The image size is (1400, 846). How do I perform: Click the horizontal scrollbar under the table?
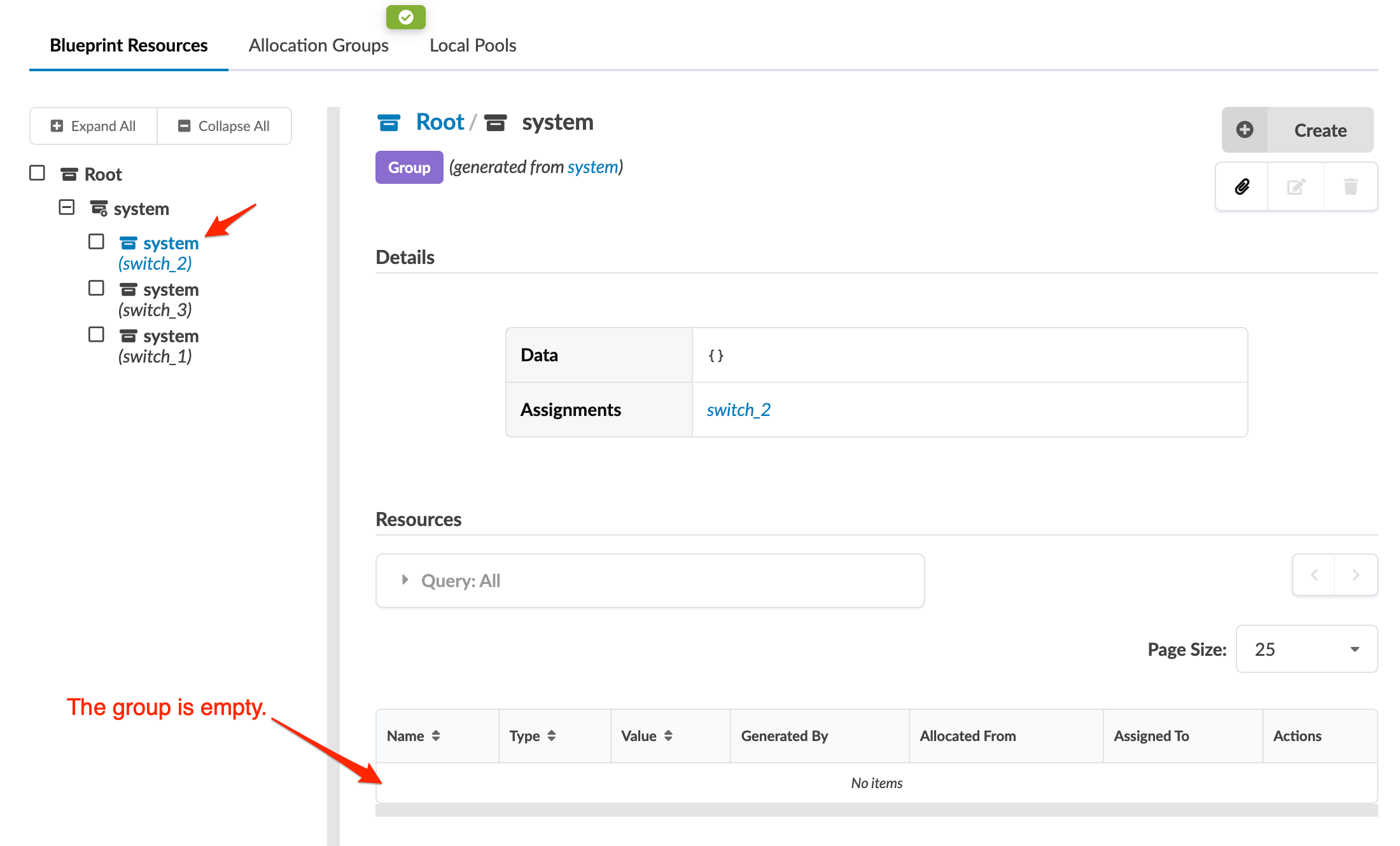876,810
